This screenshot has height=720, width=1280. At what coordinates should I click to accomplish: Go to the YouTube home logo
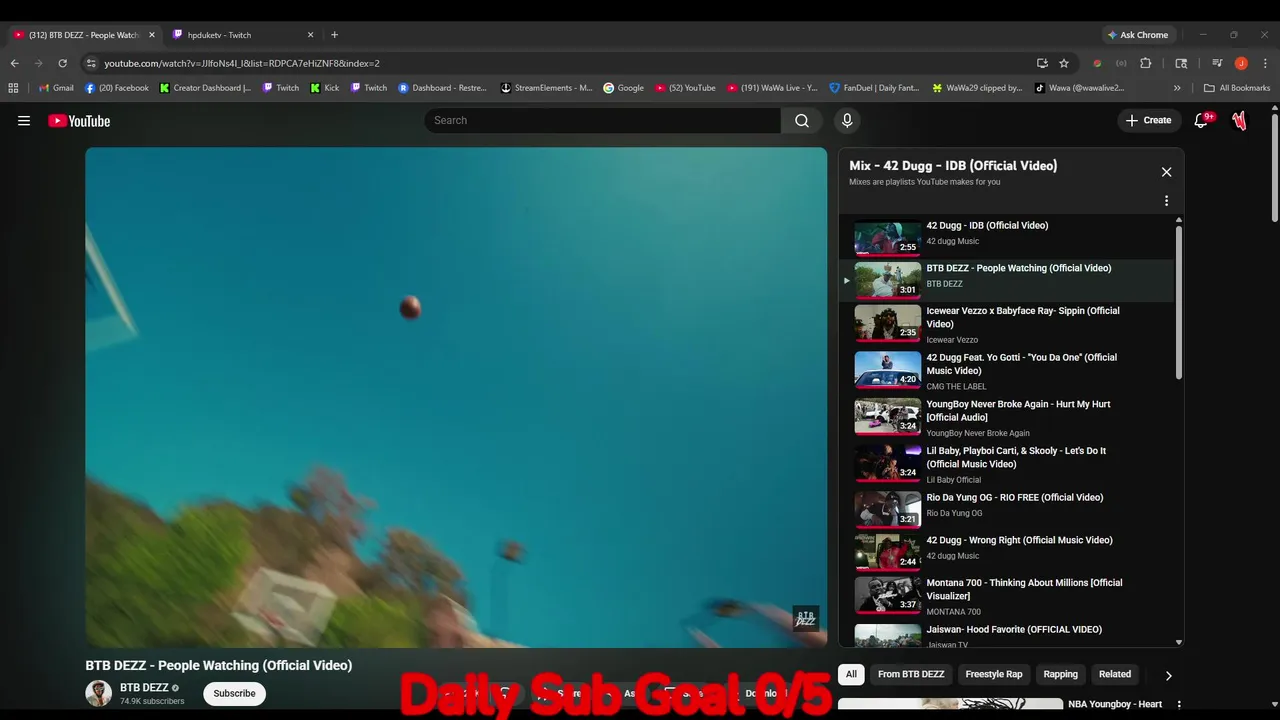click(x=79, y=121)
